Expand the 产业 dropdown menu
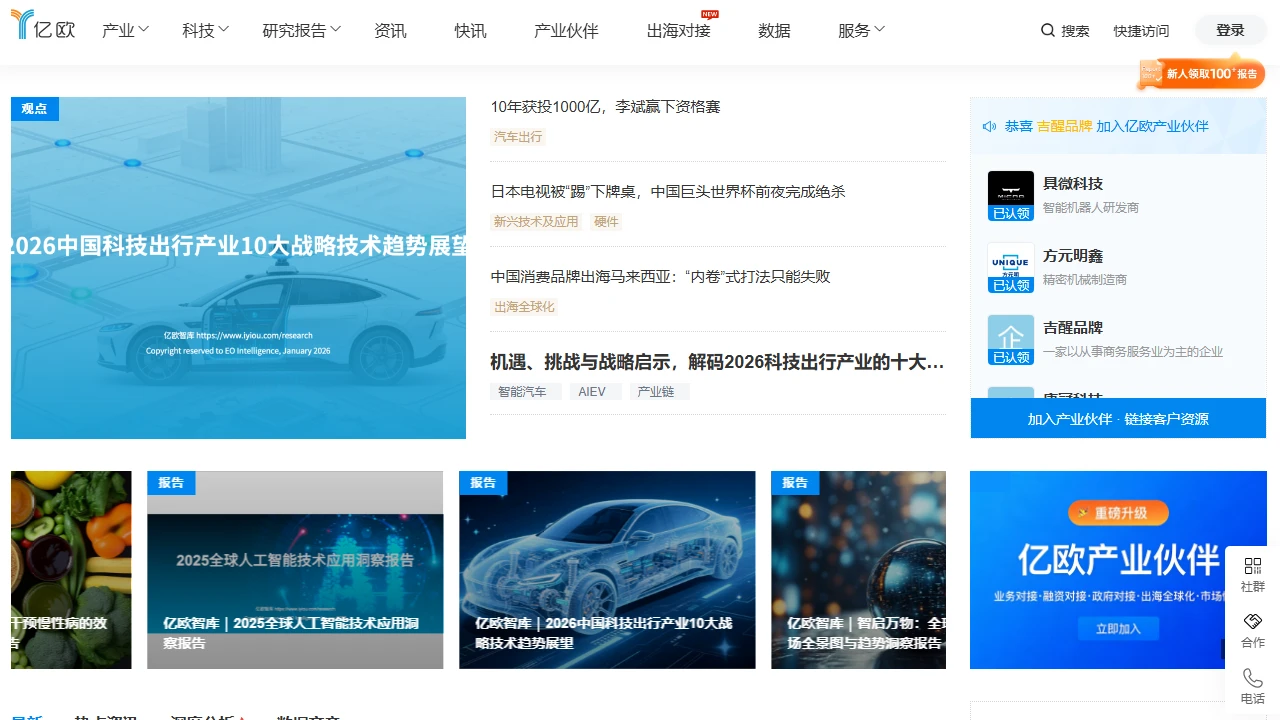The height and width of the screenshot is (720, 1280). [125, 30]
